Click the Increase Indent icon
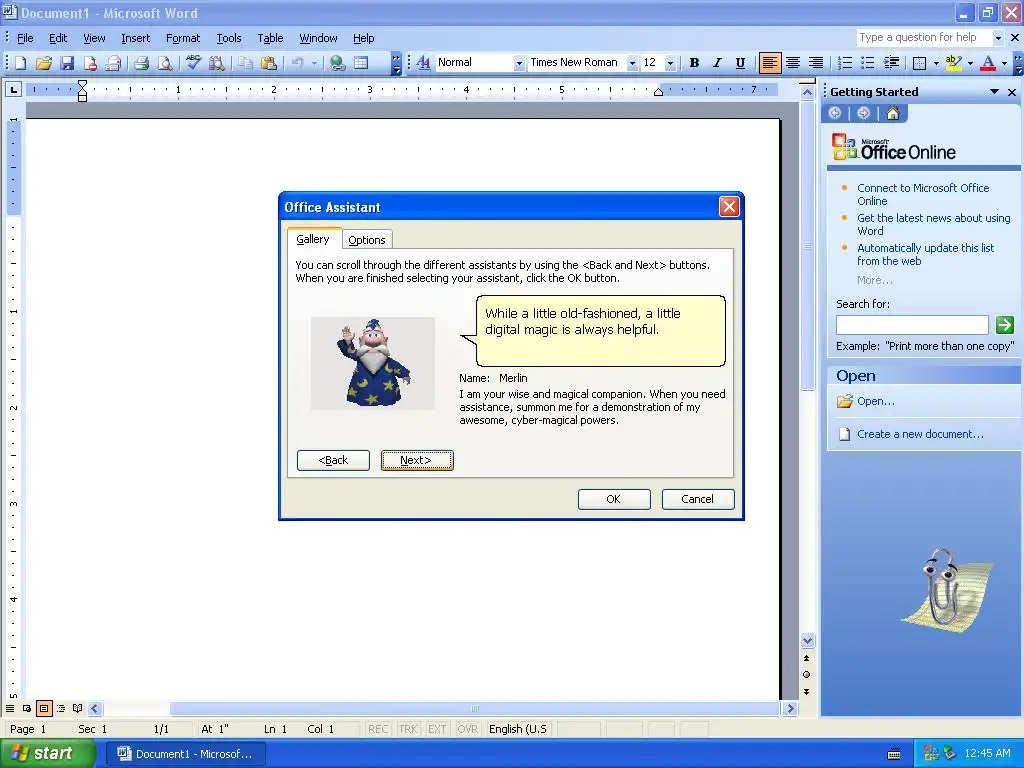Viewport: 1024px width, 768px height. coord(891,63)
